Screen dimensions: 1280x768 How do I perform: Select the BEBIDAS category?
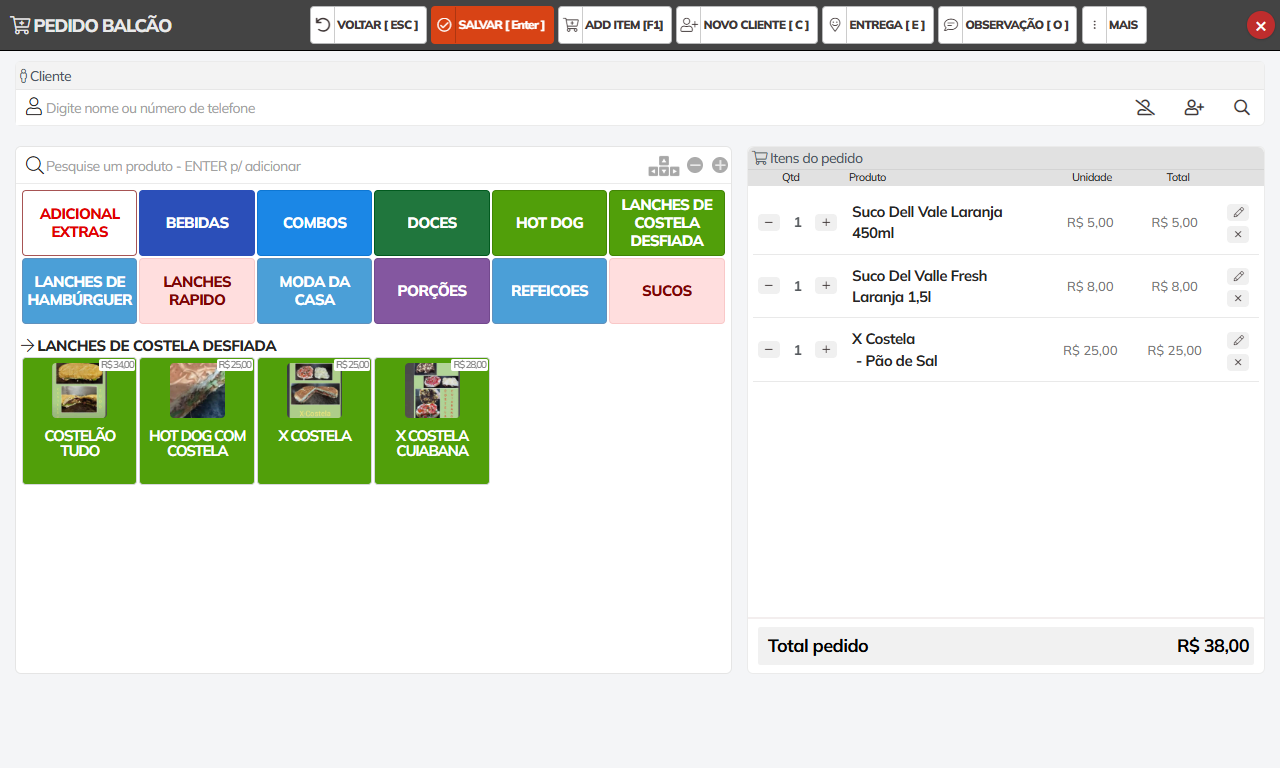point(197,223)
